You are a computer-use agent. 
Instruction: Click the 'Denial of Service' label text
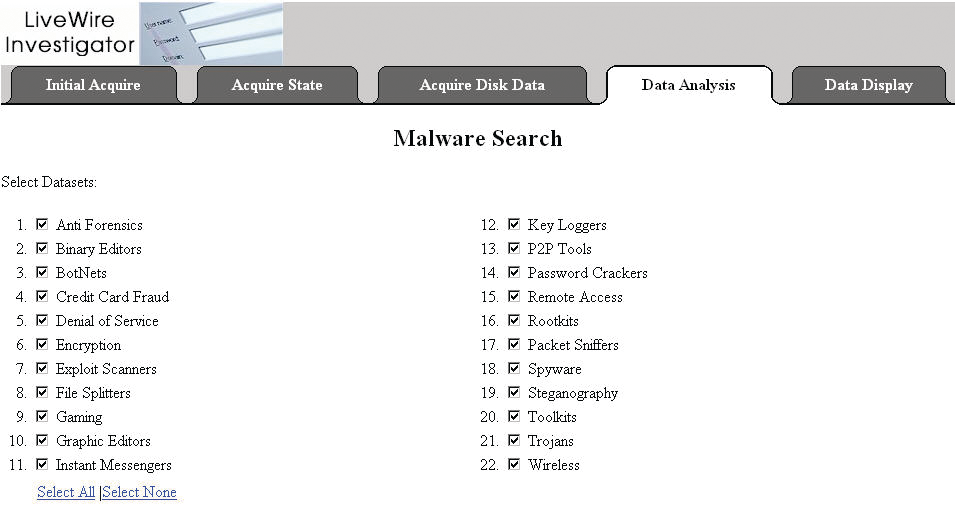pyautogui.click(x=107, y=321)
